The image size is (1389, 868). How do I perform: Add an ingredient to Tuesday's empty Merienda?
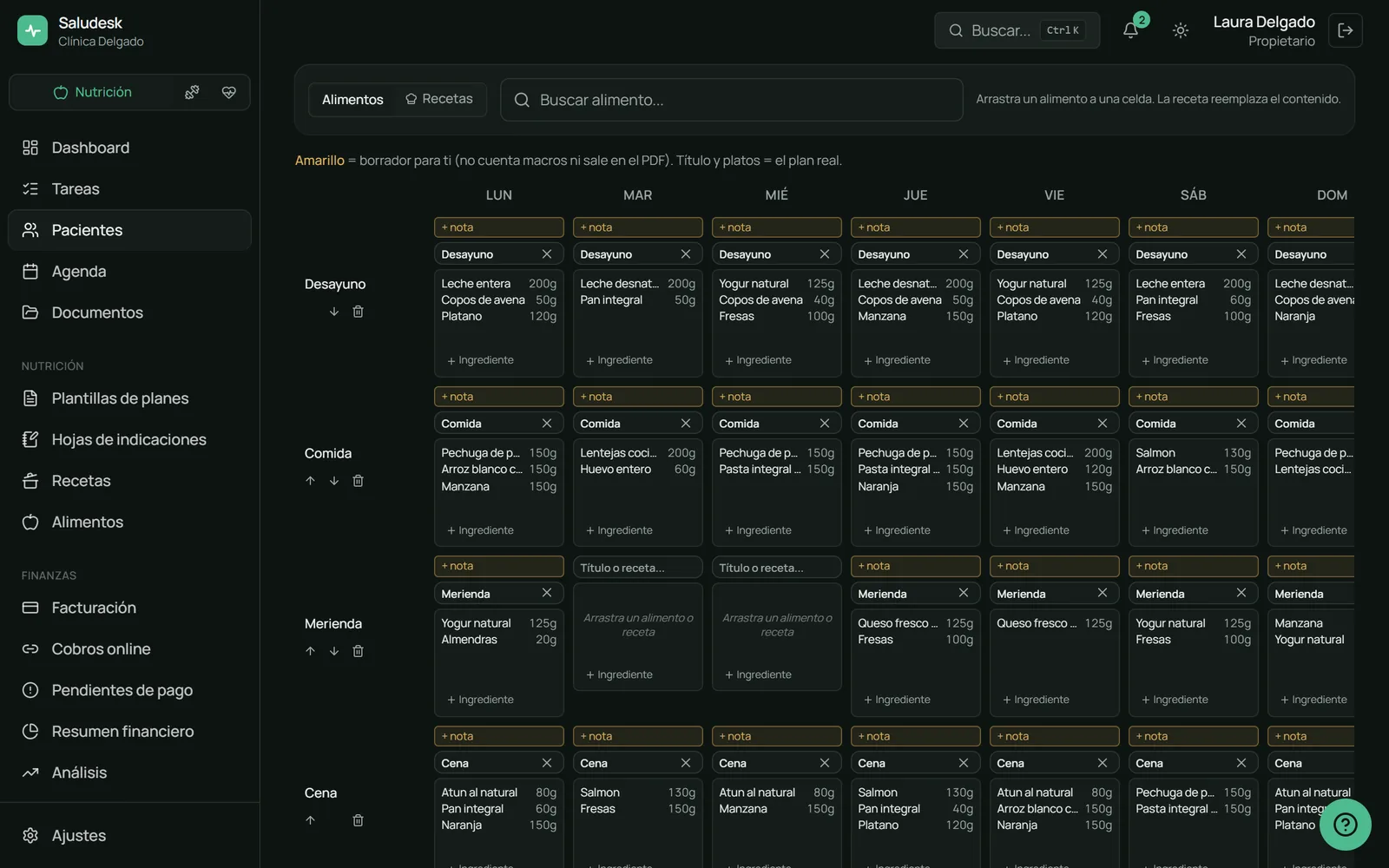click(x=619, y=674)
